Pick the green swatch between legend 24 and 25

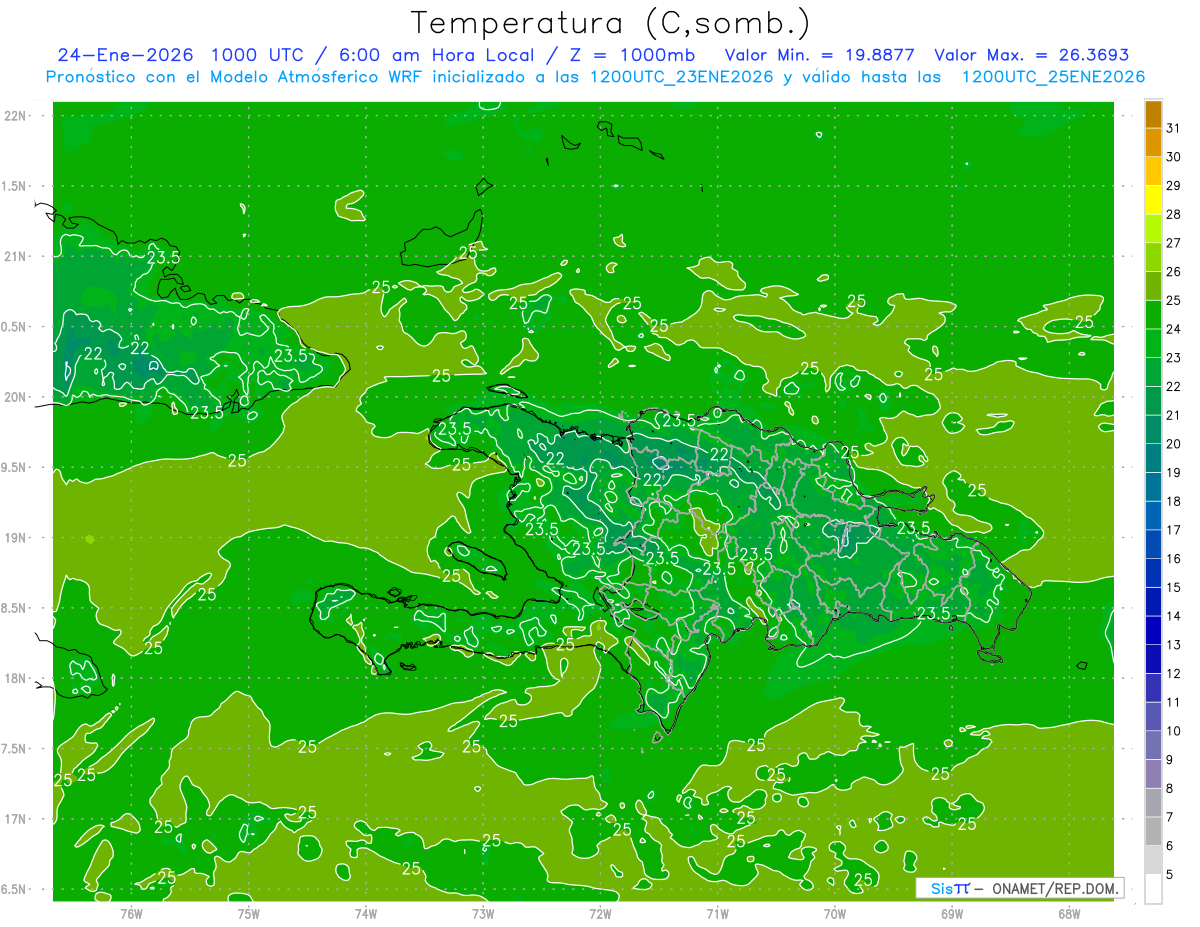click(x=1153, y=315)
